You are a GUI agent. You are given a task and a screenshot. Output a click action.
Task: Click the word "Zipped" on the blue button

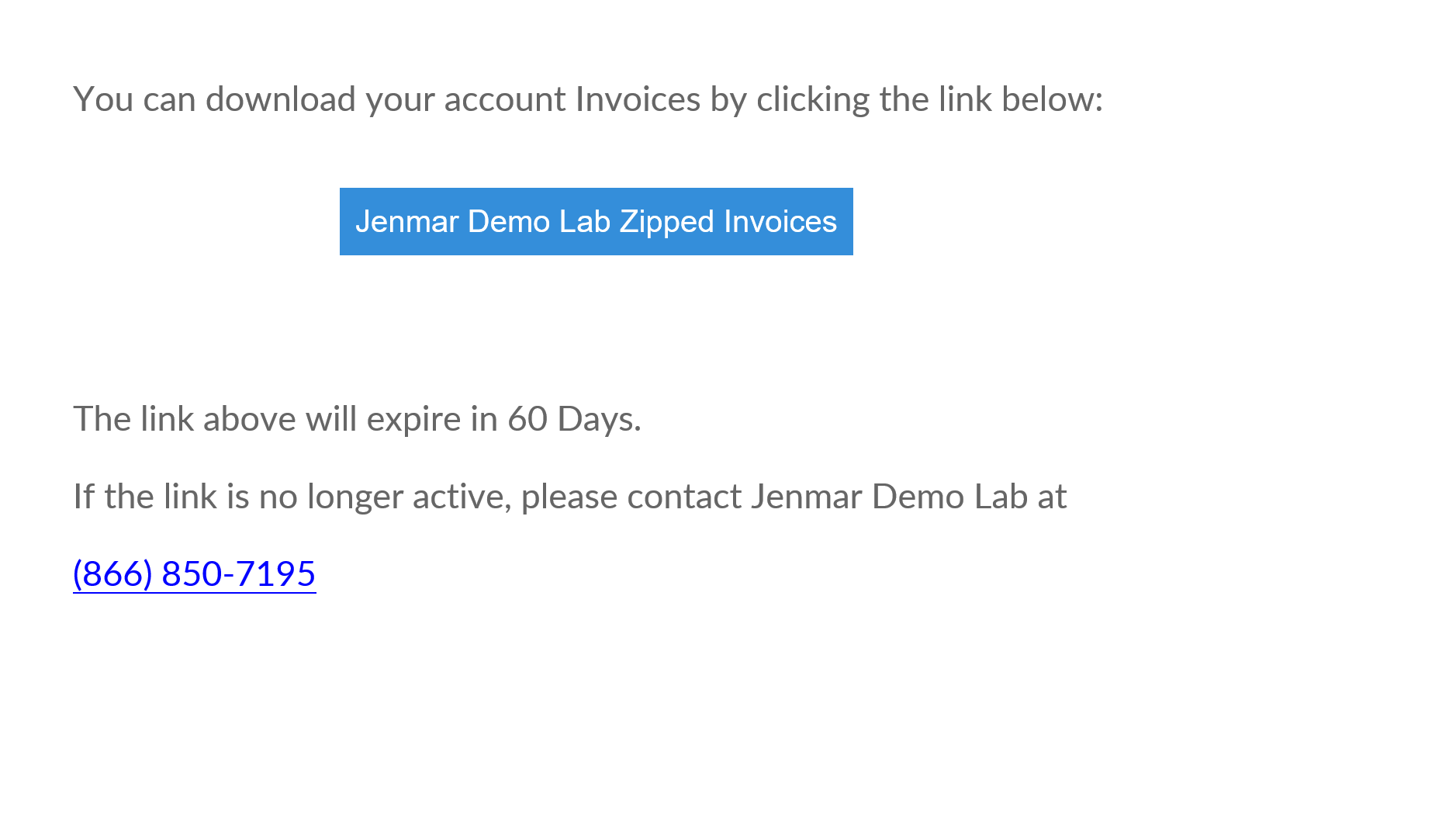pos(666,222)
